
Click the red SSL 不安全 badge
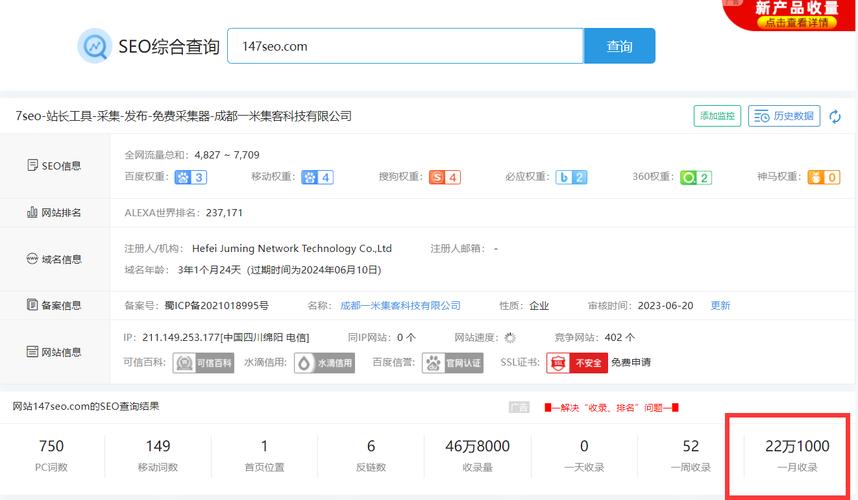[x=577, y=363]
